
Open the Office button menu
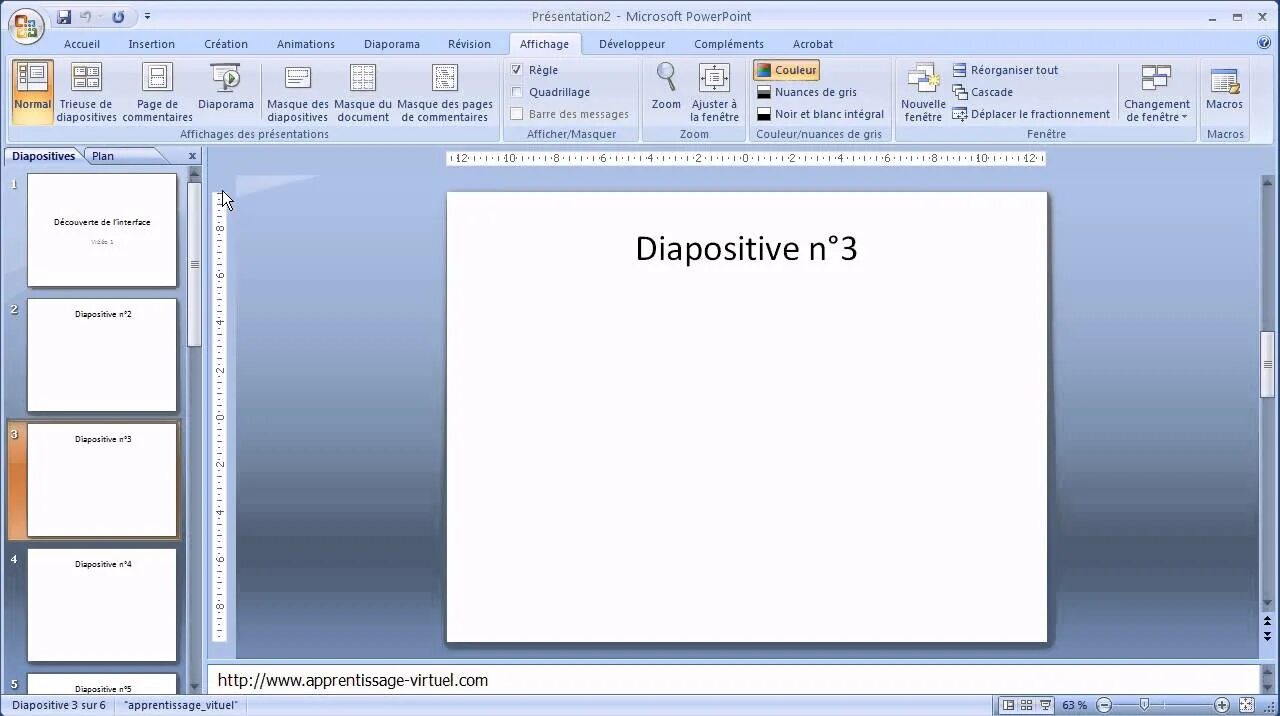(x=26, y=24)
